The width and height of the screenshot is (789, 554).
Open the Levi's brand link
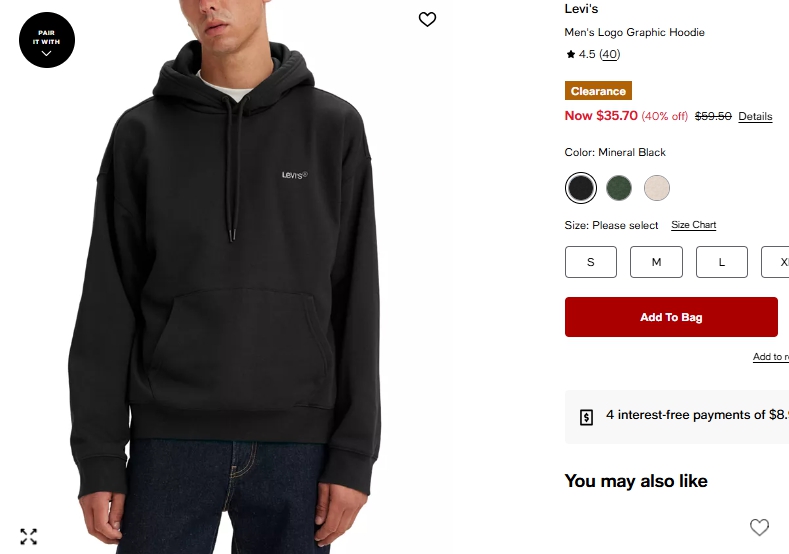pos(581,9)
